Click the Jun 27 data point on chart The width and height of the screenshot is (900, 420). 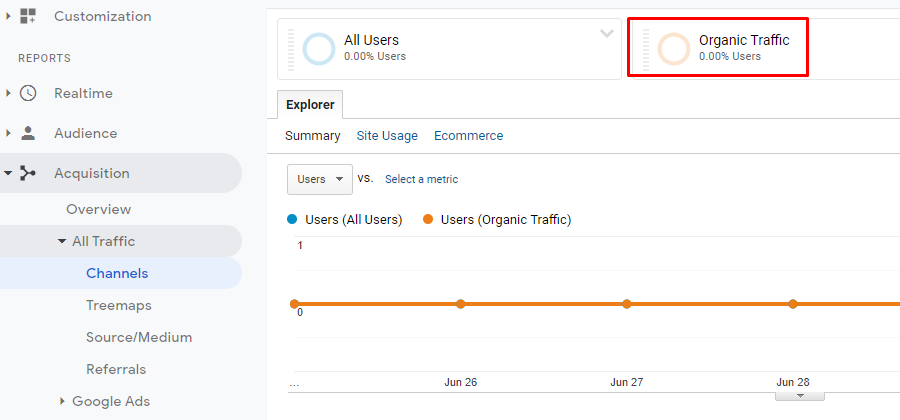click(x=627, y=304)
